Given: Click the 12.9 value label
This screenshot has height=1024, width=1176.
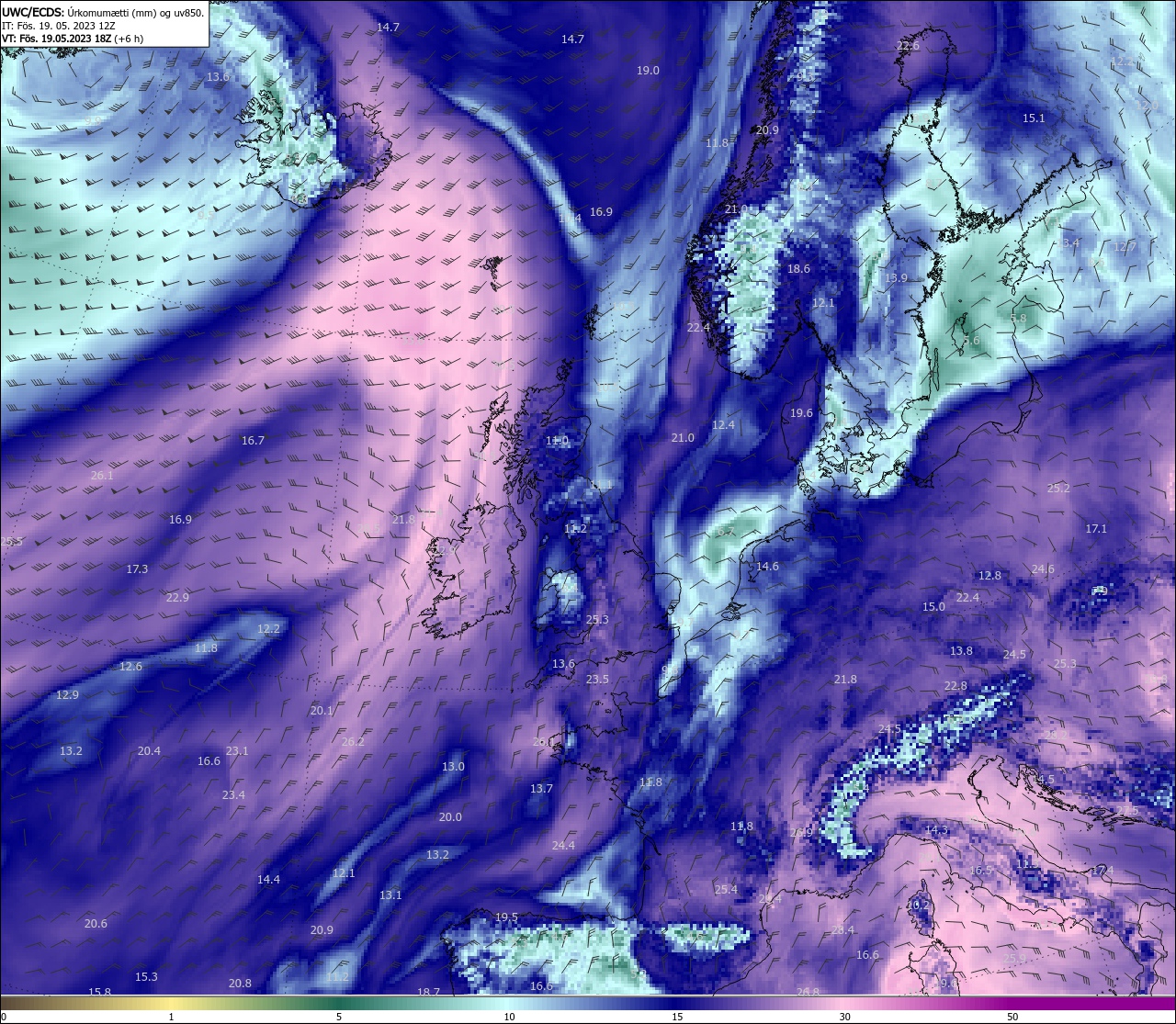Looking at the screenshot, I should (67, 695).
